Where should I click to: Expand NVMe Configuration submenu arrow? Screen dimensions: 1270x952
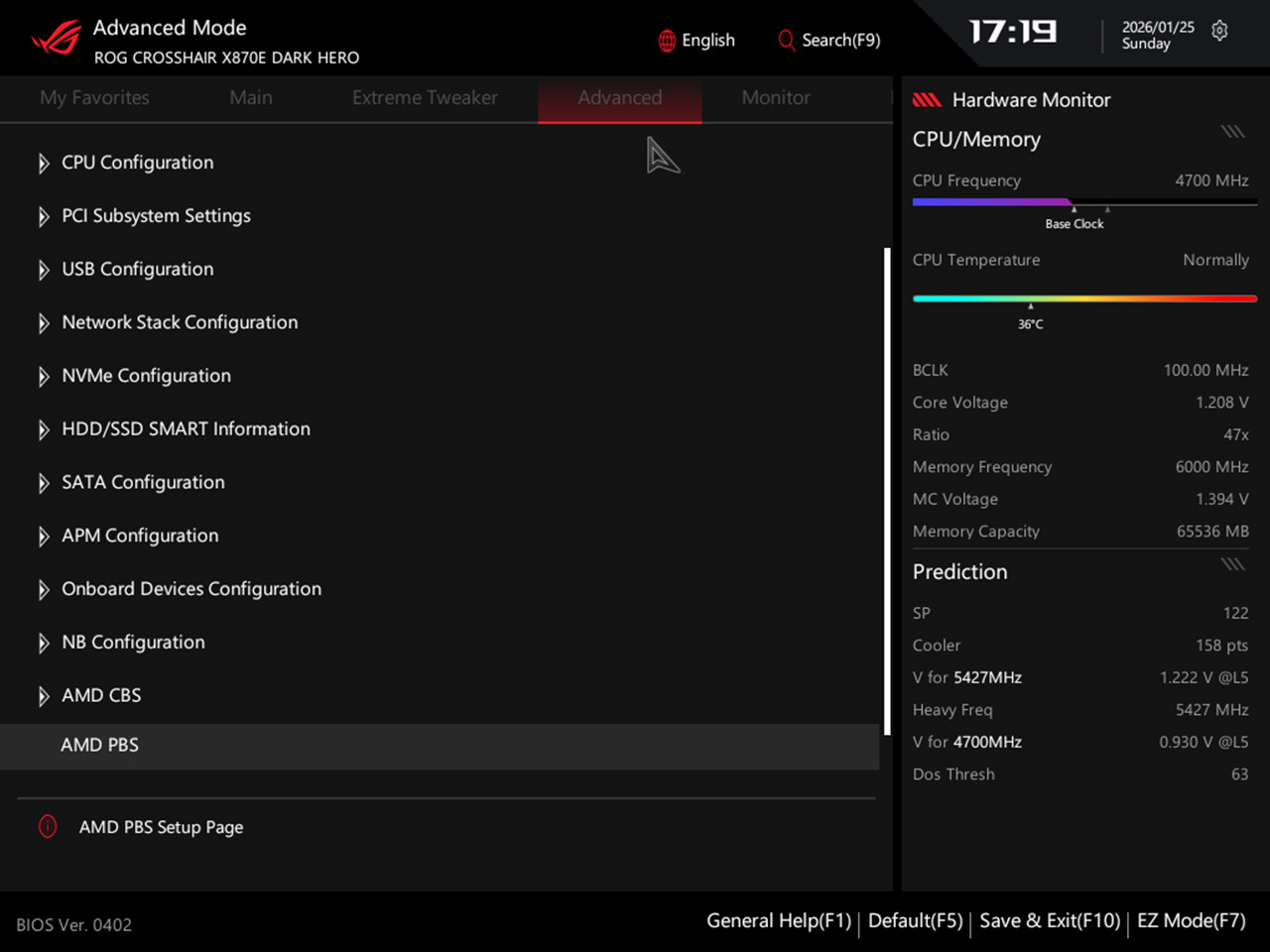44,377
